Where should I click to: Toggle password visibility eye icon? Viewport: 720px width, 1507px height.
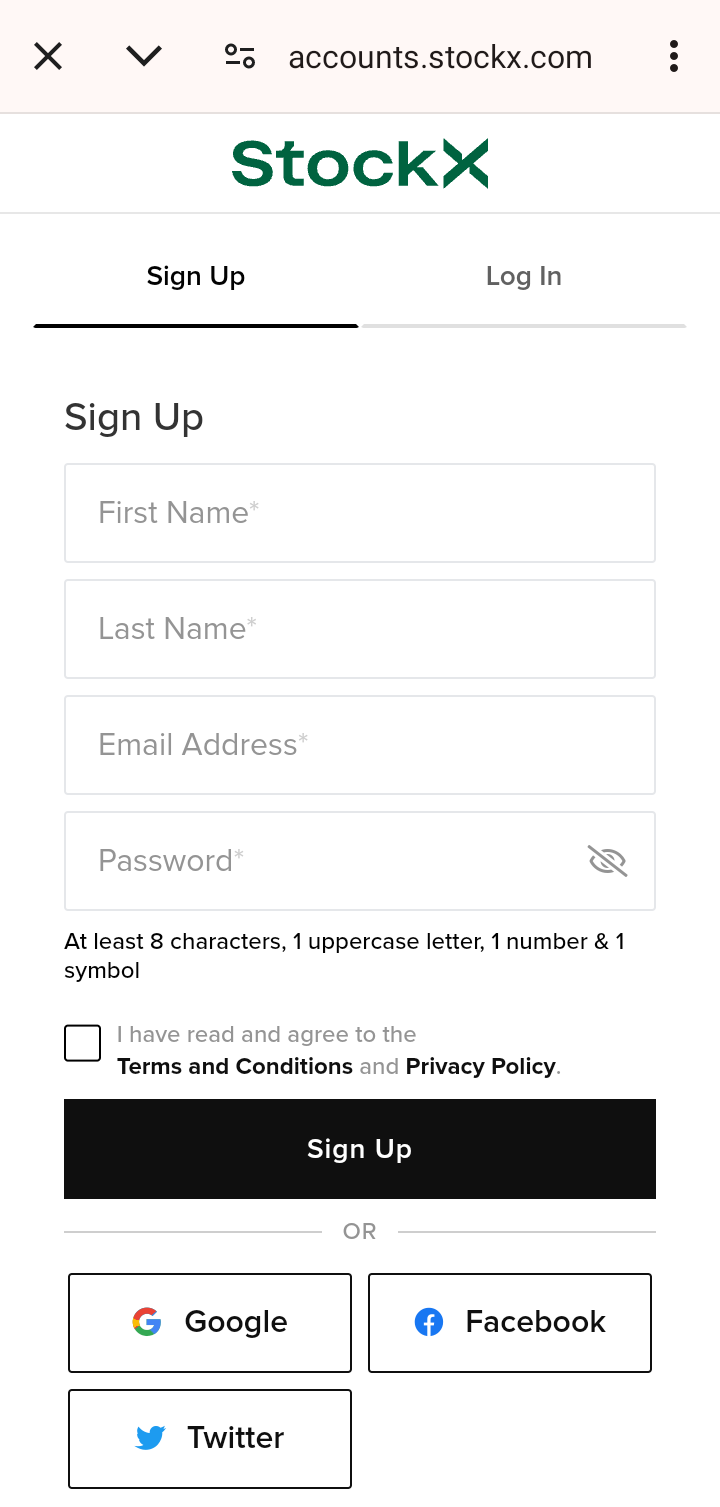pyautogui.click(x=607, y=861)
